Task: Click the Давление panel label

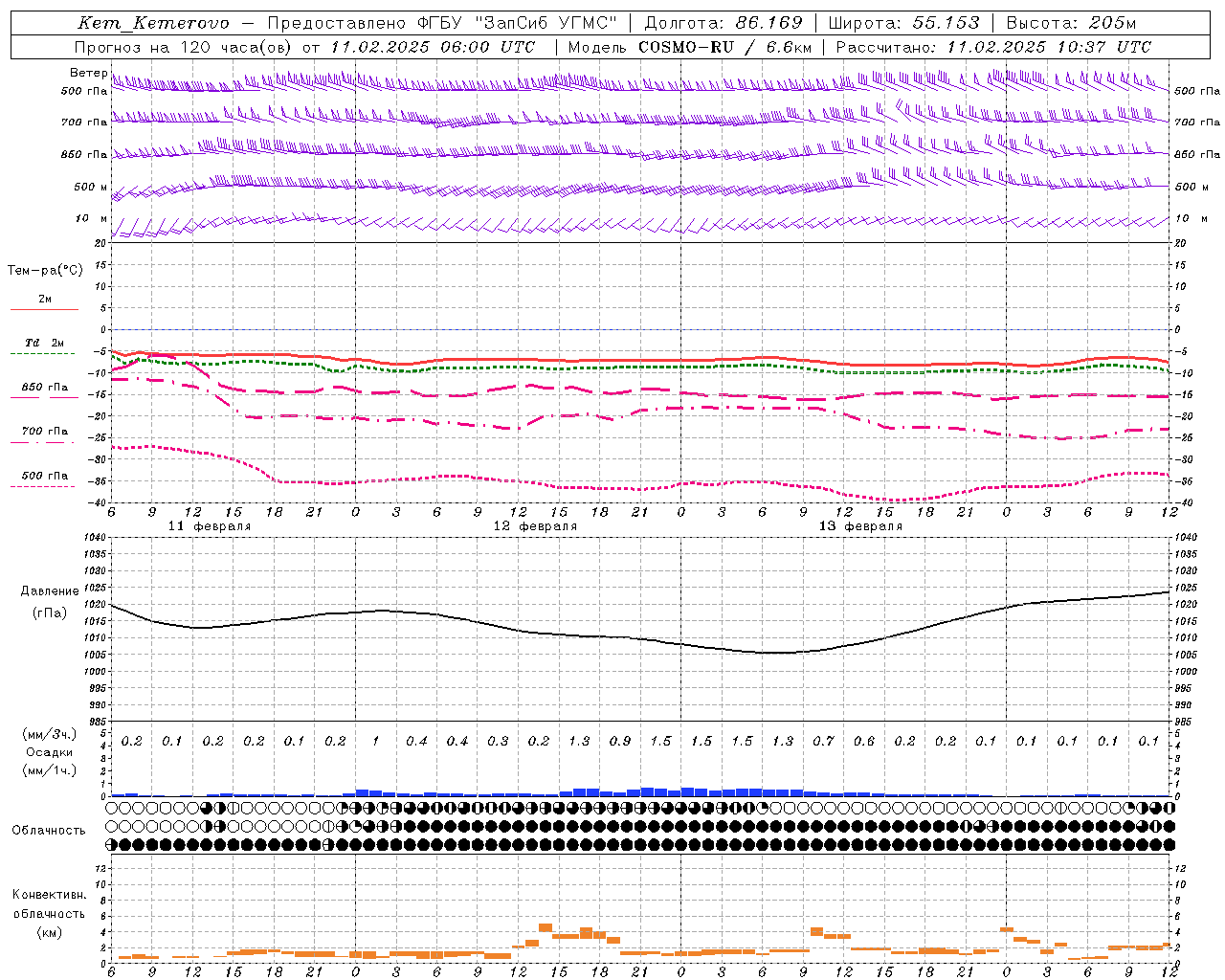Action: point(50,591)
